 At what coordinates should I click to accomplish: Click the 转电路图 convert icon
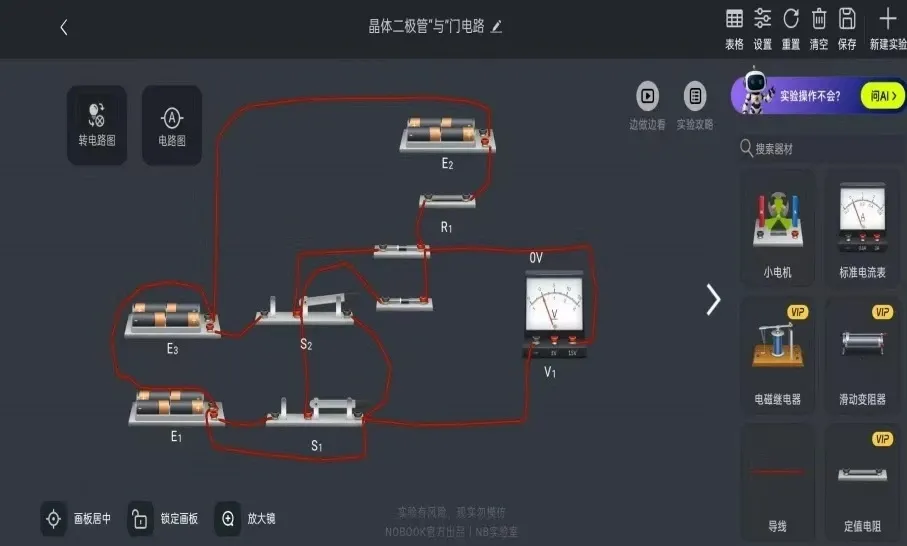pos(97,125)
